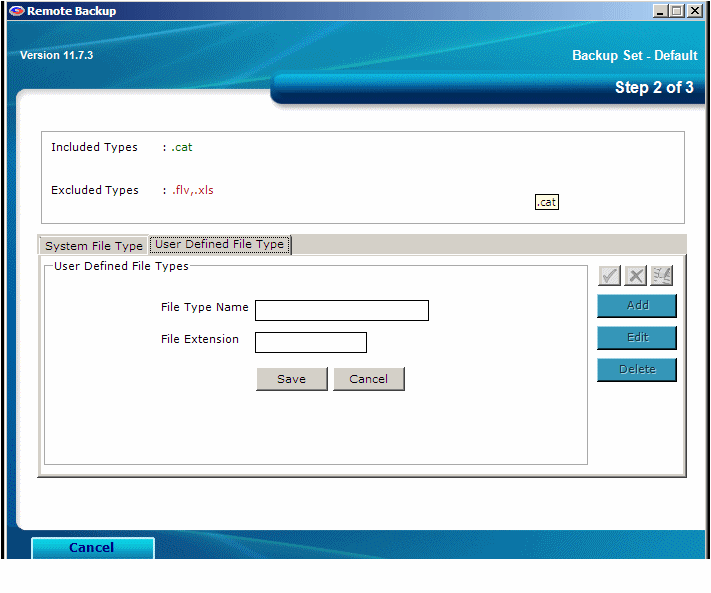Cancel the file type form
Viewport: 711px width, 593px height.
[369, 379]
